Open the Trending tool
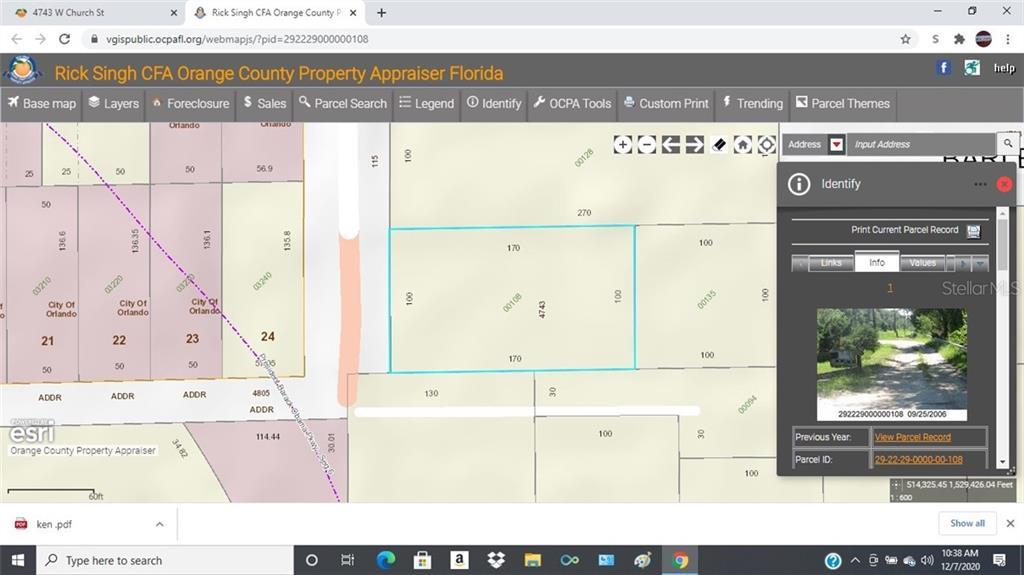 coord(752,103)
